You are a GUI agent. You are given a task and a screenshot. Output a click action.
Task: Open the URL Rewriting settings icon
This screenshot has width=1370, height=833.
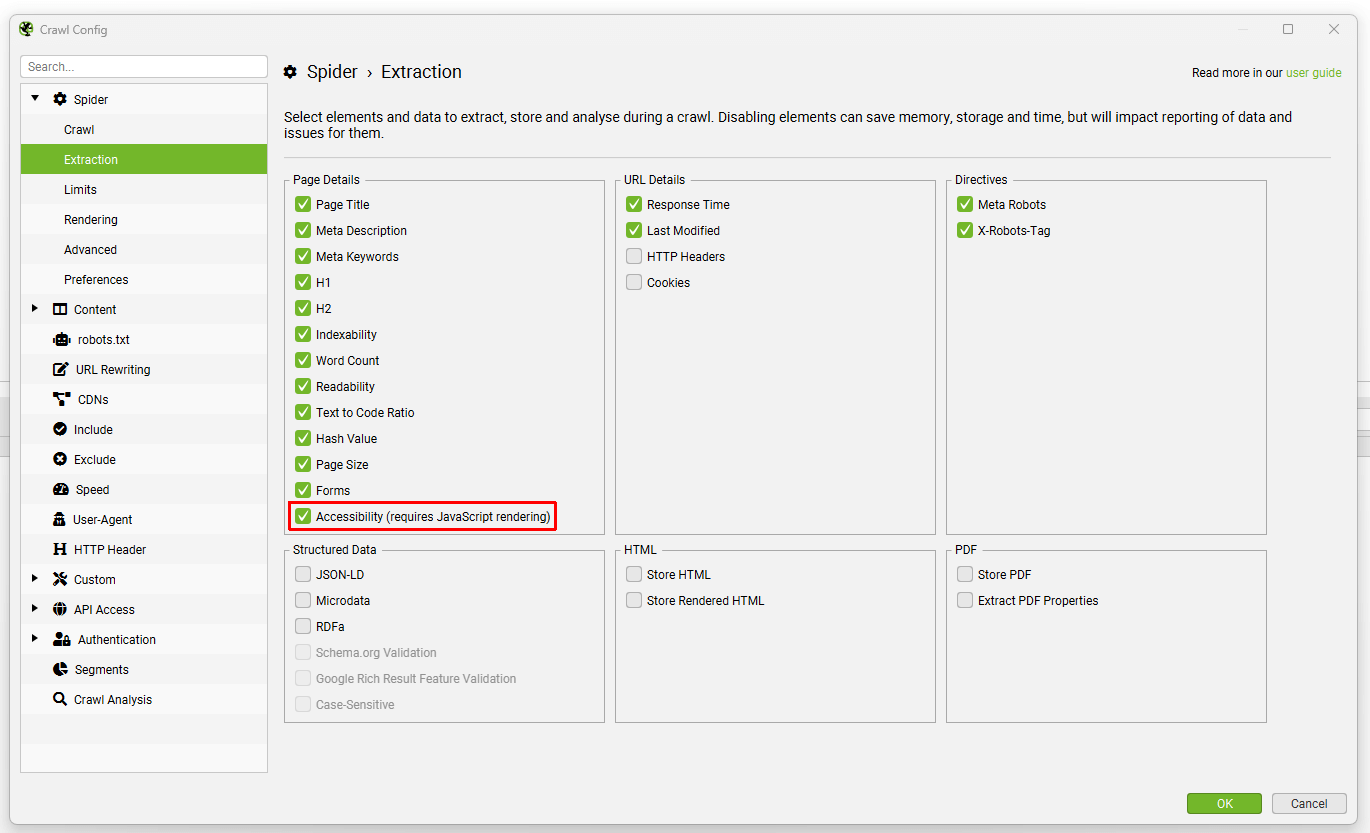[60, 369]
